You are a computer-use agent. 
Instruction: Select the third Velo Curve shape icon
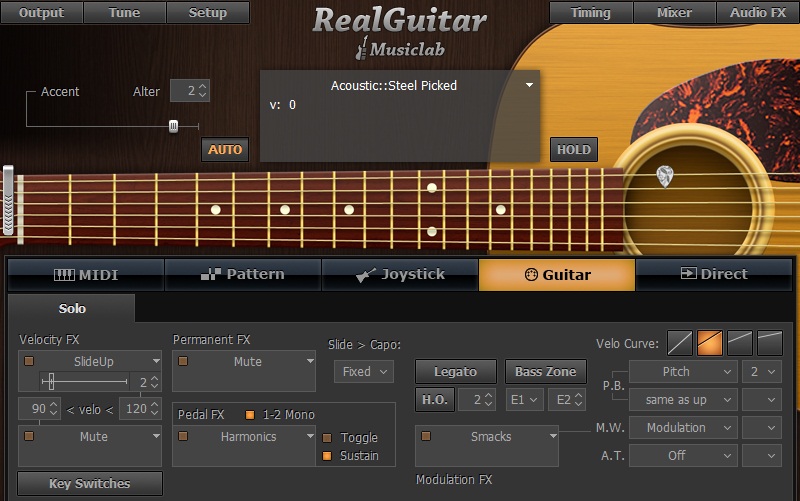740,343
